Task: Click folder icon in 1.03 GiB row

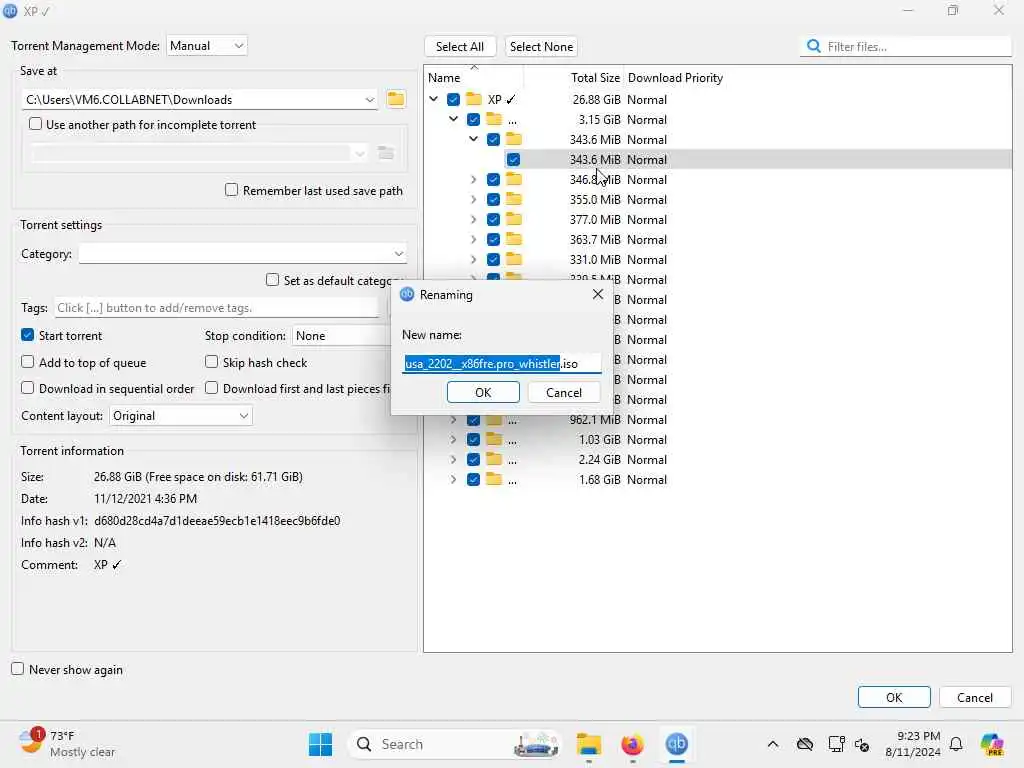Action: coord(494,440)
